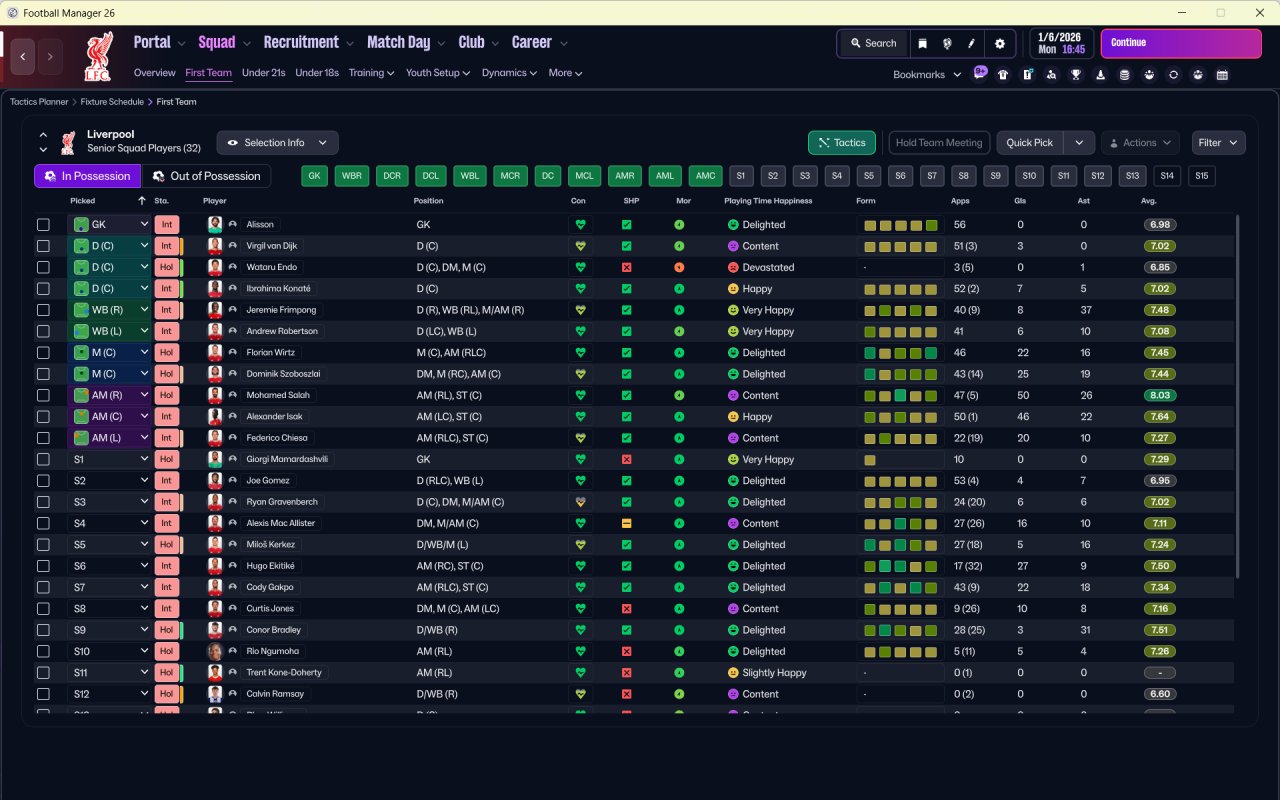Click the date and time display
1280x800 pixels.
(x=1061, y=43)
